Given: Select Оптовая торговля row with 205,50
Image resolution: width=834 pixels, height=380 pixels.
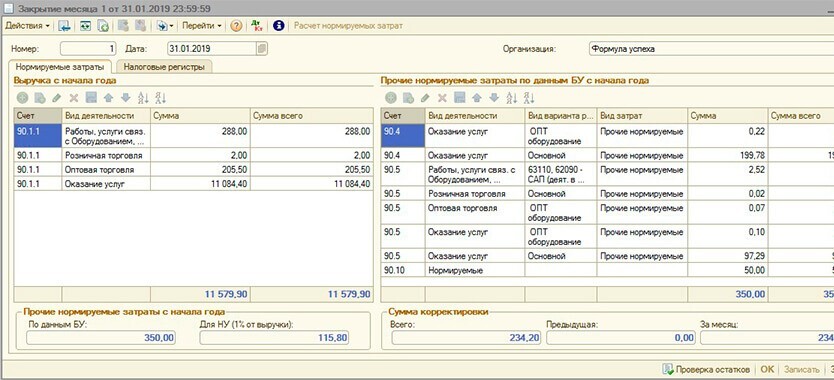Looking at the screenshot, I should 194,170.
